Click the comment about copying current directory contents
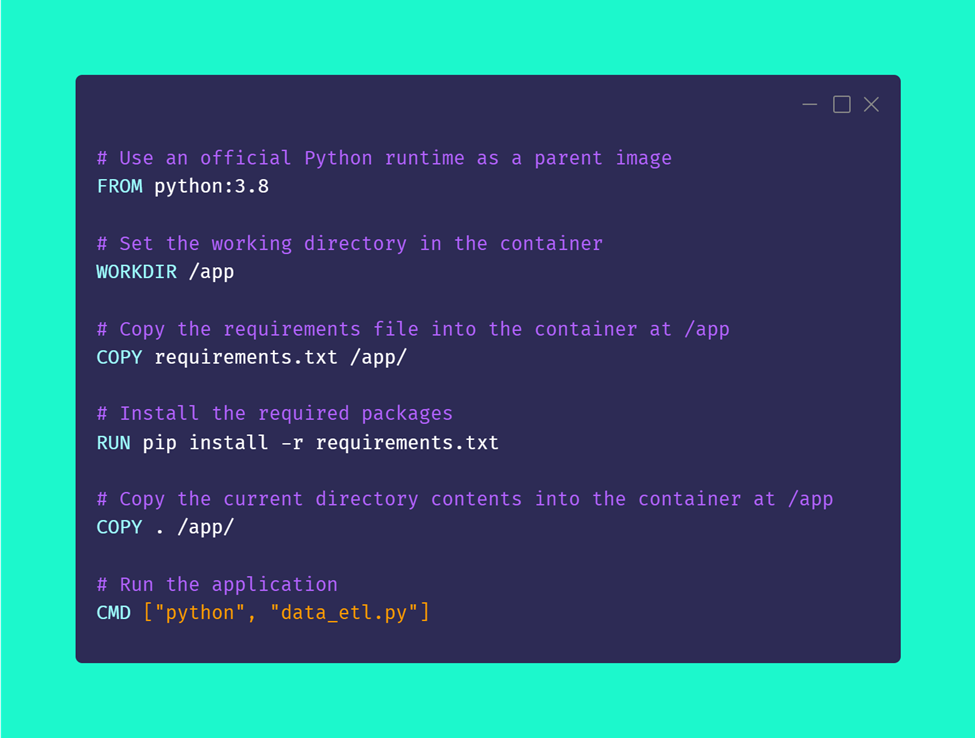This screenshot has height=738, width=975. pos(463,498)
